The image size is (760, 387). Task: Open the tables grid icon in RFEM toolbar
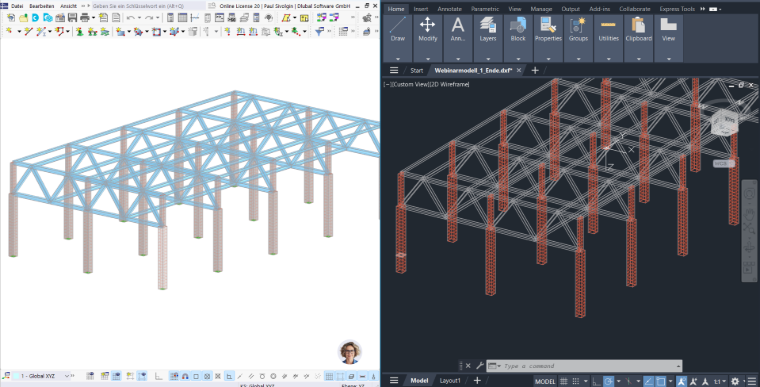[x=182, y=18]
